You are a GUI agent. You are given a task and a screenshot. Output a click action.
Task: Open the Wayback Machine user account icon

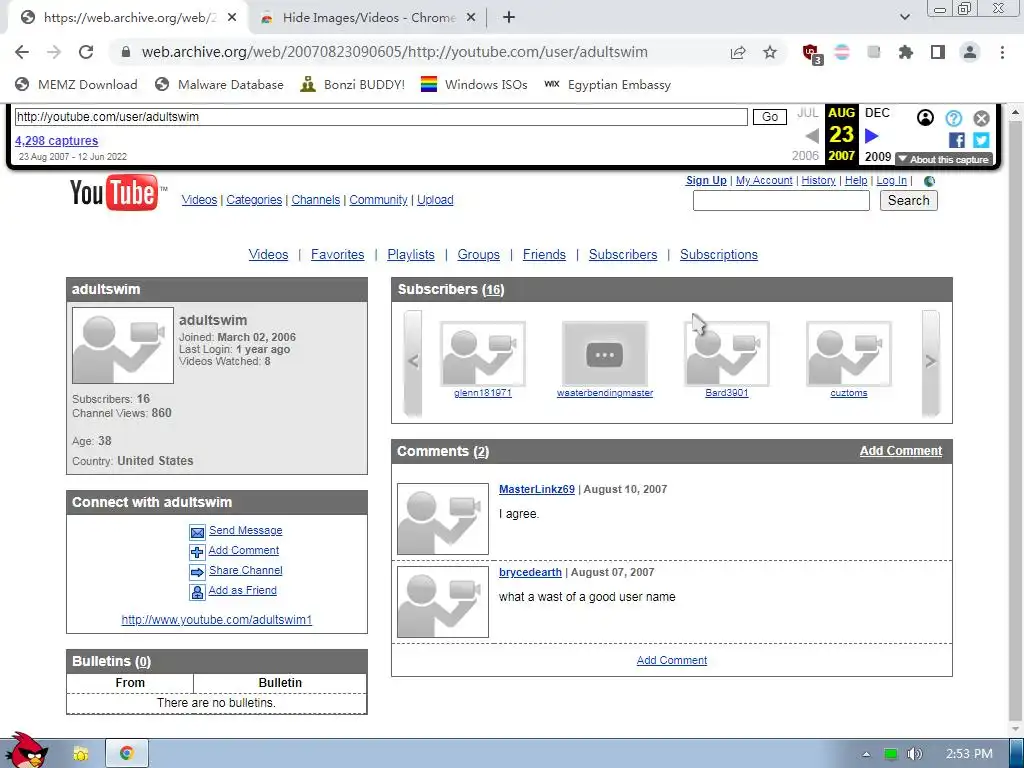pyautogui.click(x=925, y=118)
